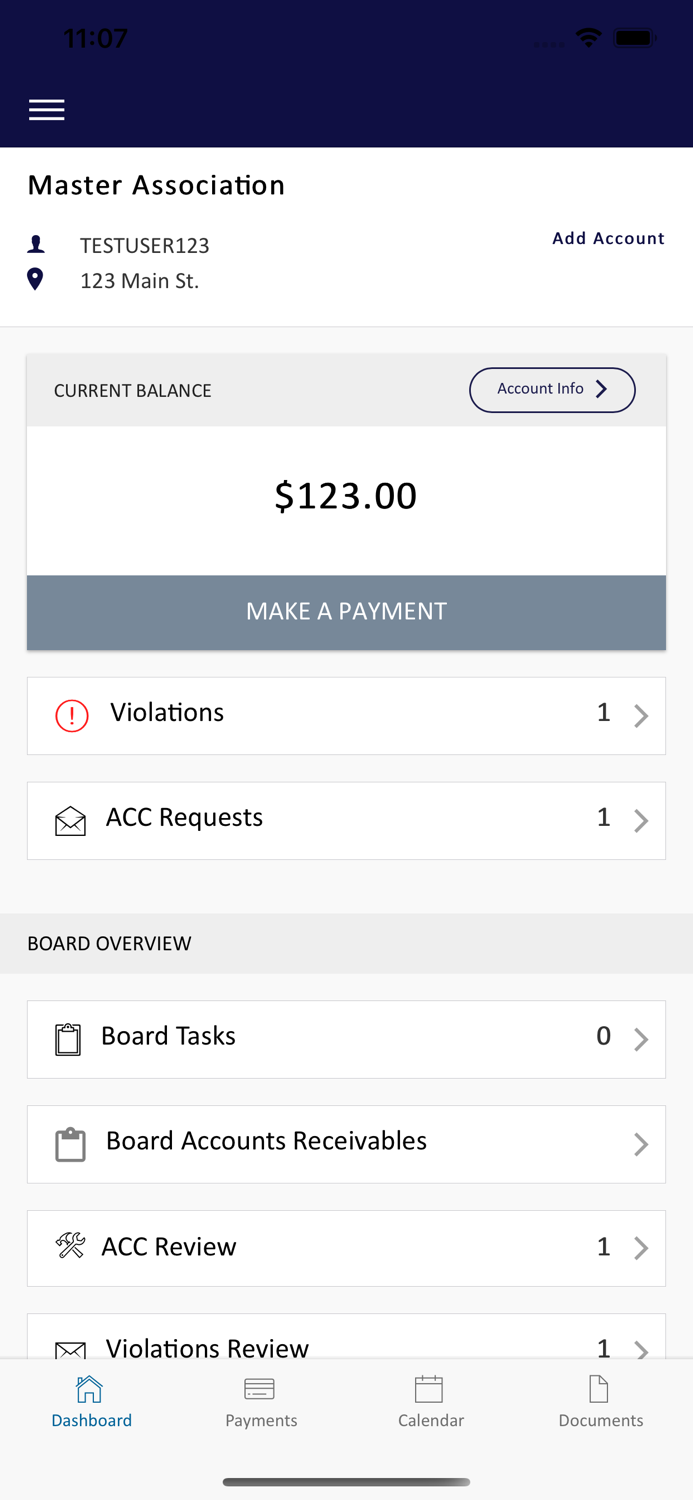Open Board Accounts Receivables chevron

[x=641, y=1144]
